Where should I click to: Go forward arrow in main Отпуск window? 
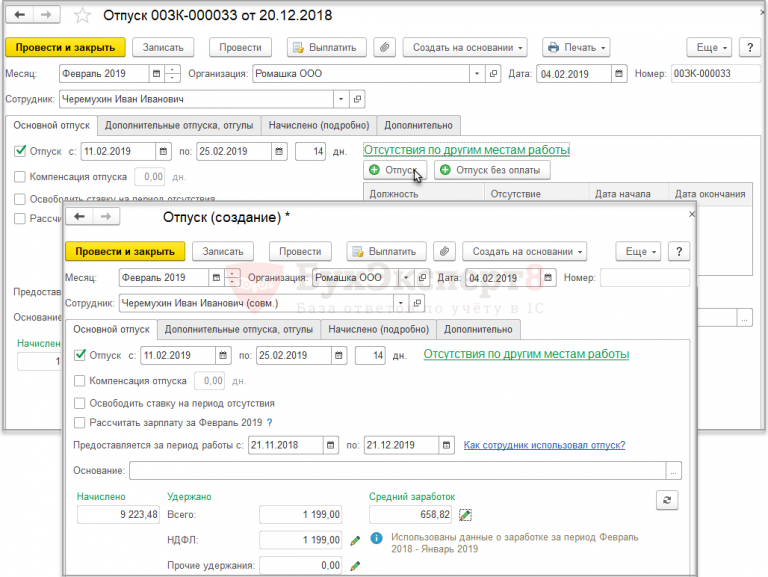(x=46, y=15)
